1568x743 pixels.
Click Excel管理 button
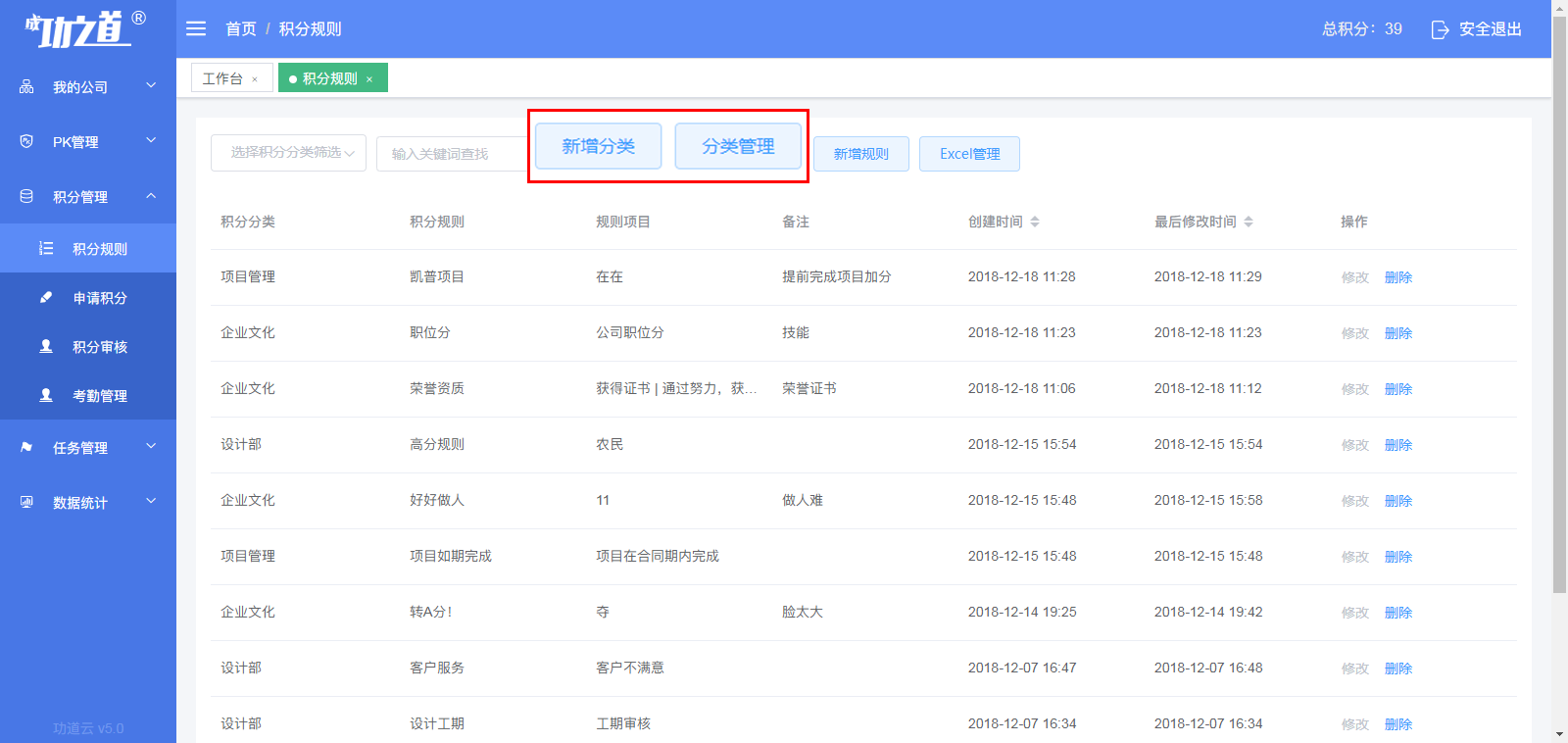(969, 154)
